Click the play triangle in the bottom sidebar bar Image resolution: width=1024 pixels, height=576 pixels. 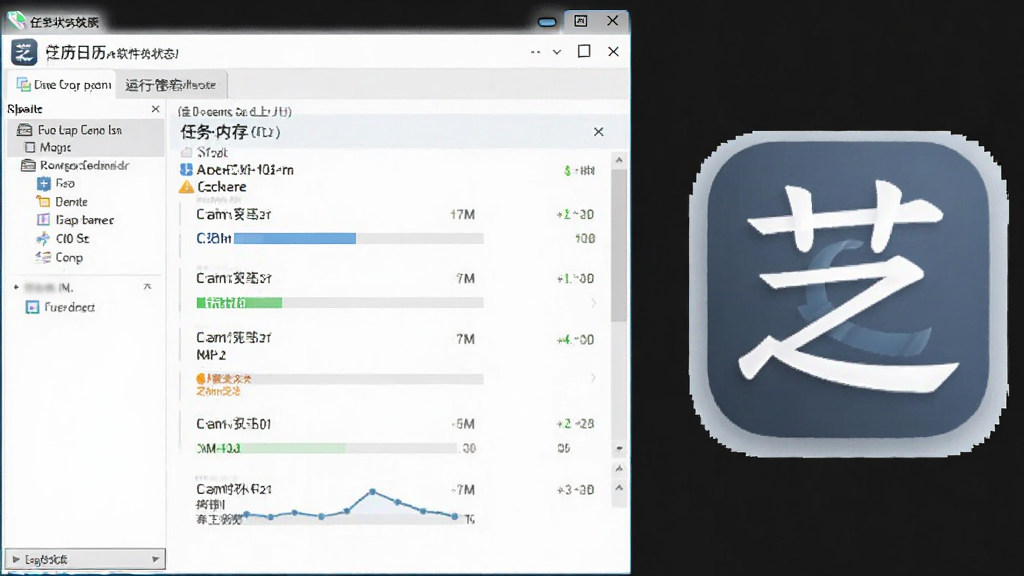[16, 560]
